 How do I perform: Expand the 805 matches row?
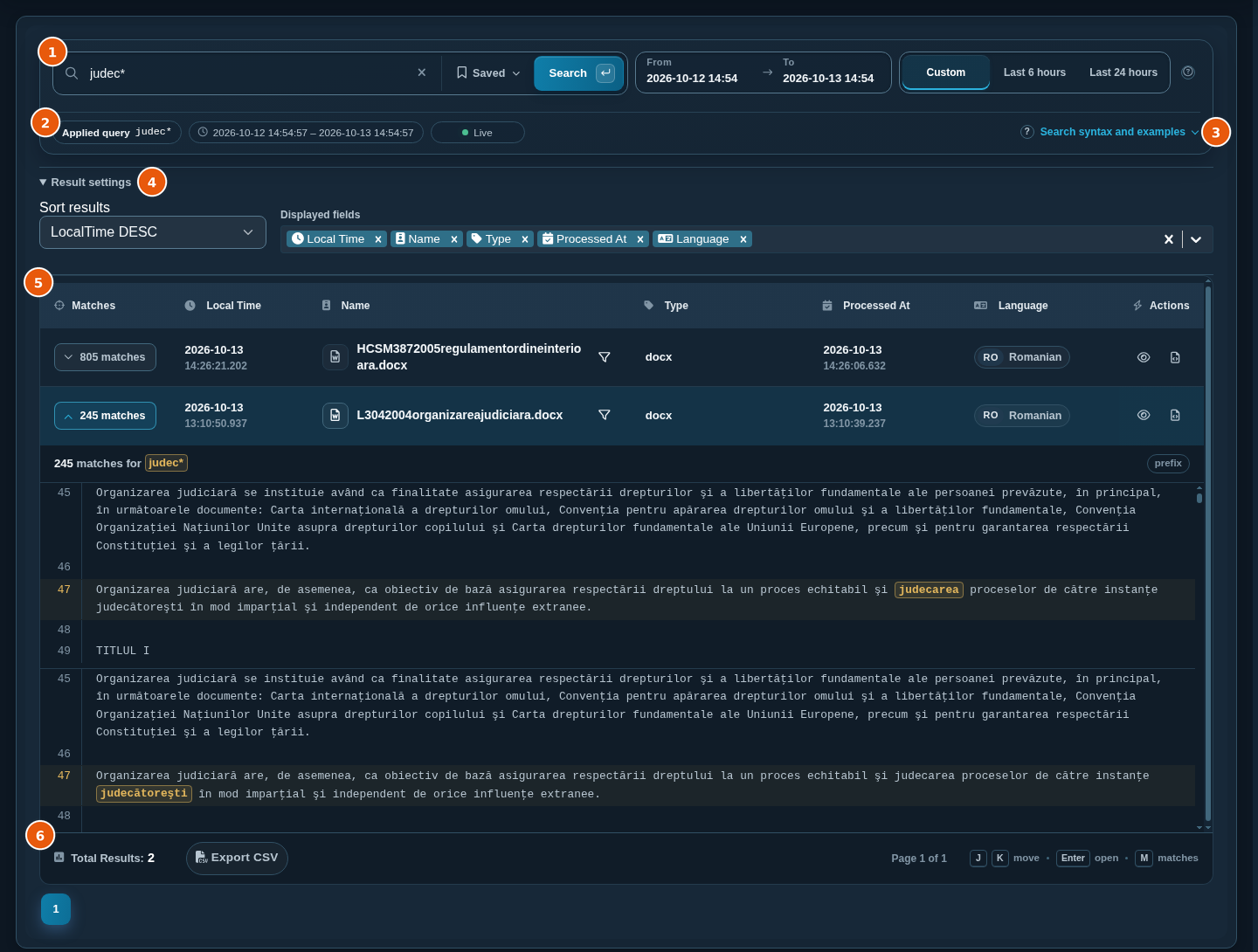(x=106, y=357)
